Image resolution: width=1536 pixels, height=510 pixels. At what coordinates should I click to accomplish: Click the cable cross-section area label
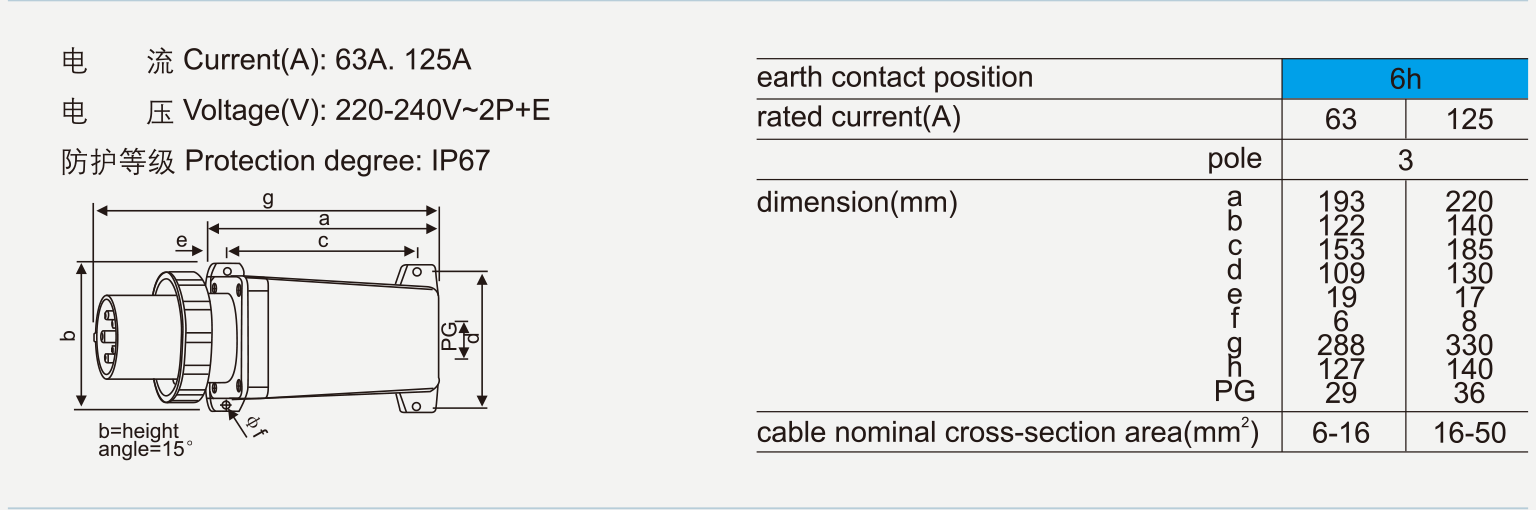pos(1007,432)
